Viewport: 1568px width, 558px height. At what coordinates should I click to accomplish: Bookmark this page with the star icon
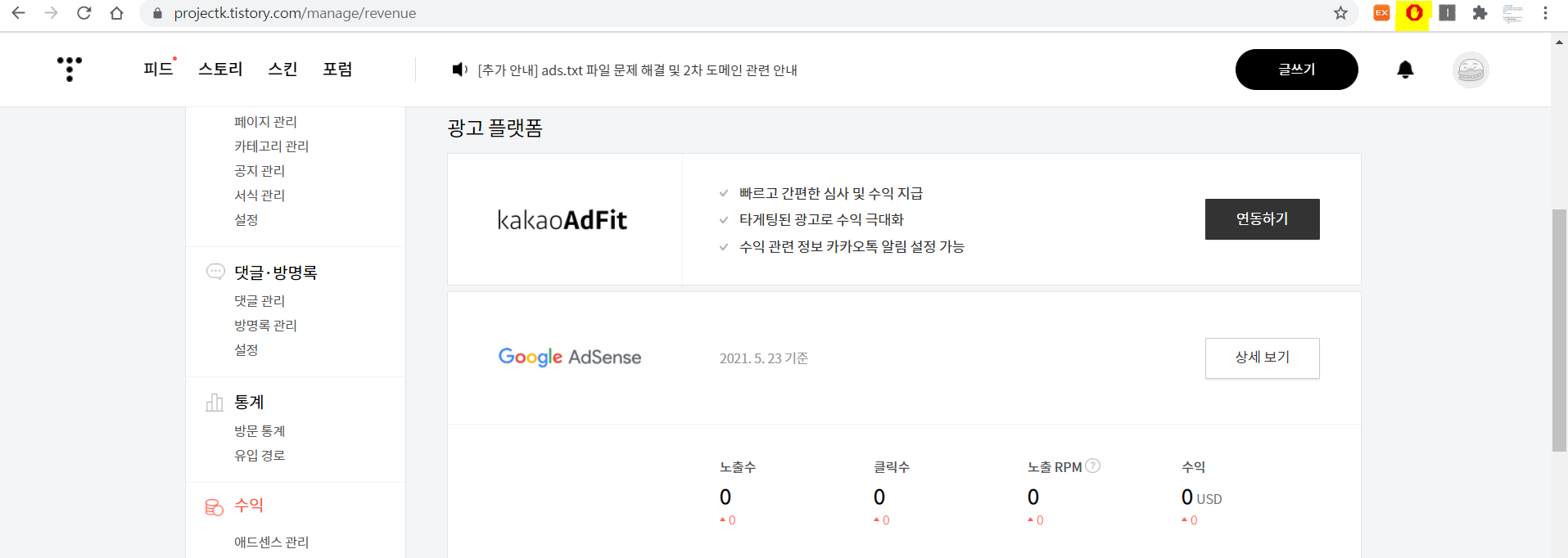pyautogui.click(x=1340, y=13)
